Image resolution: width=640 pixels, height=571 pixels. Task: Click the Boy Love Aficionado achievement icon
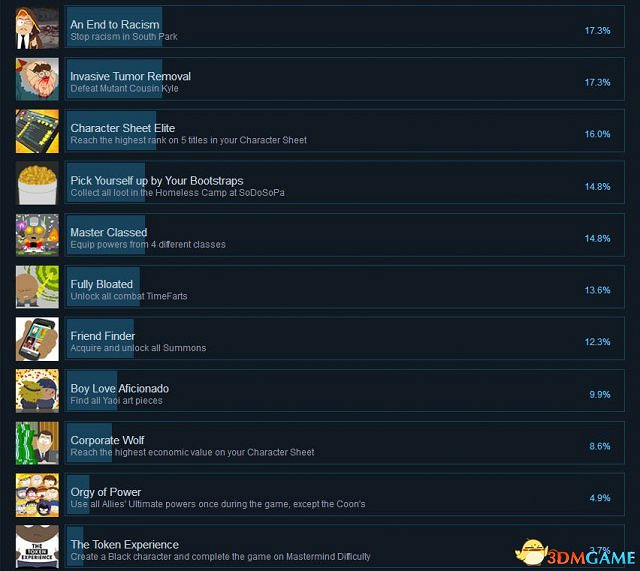pos(37,391)
